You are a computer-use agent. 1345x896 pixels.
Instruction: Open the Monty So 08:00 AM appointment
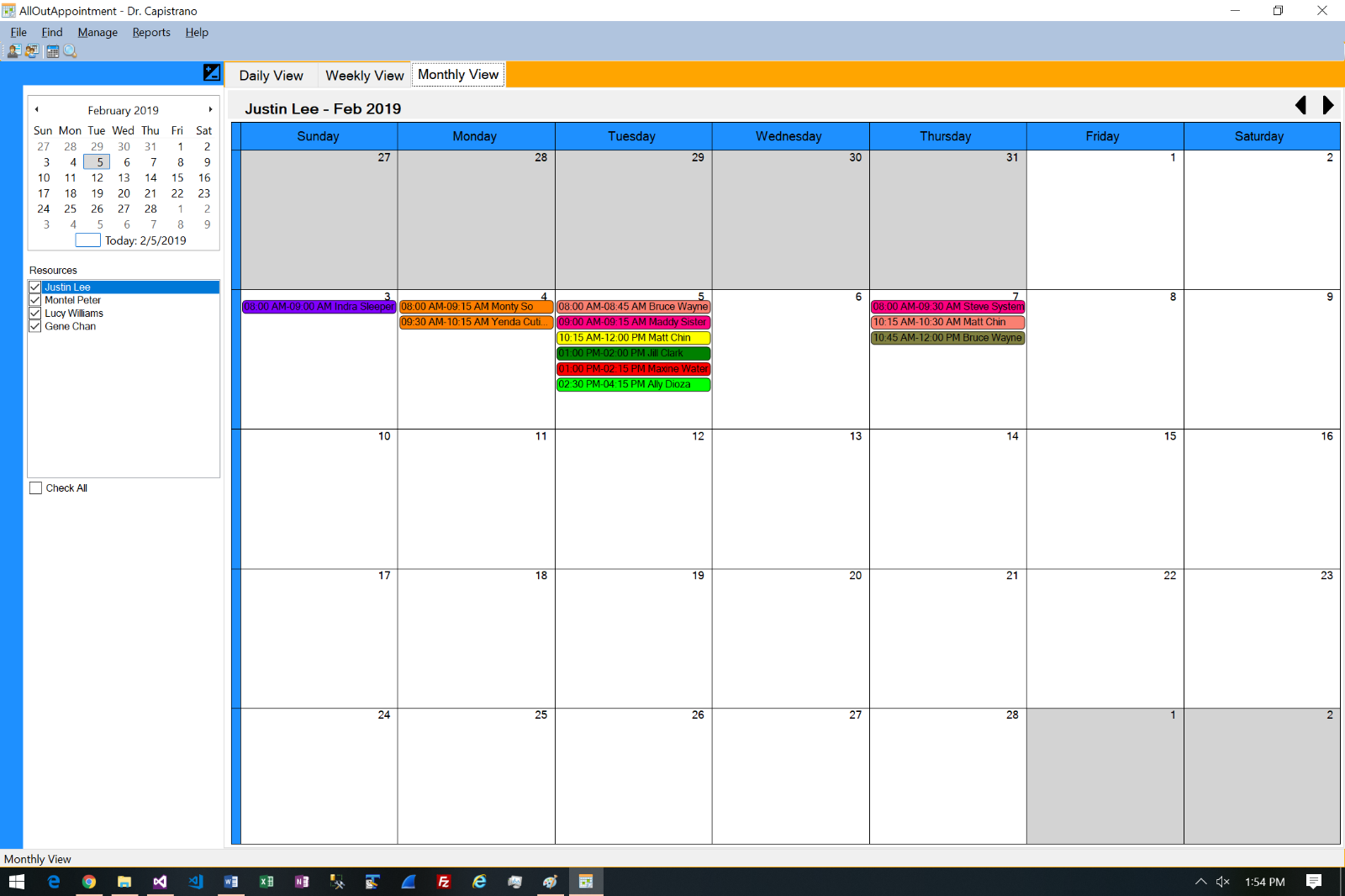pyautogui.click(x=477, y=307)
